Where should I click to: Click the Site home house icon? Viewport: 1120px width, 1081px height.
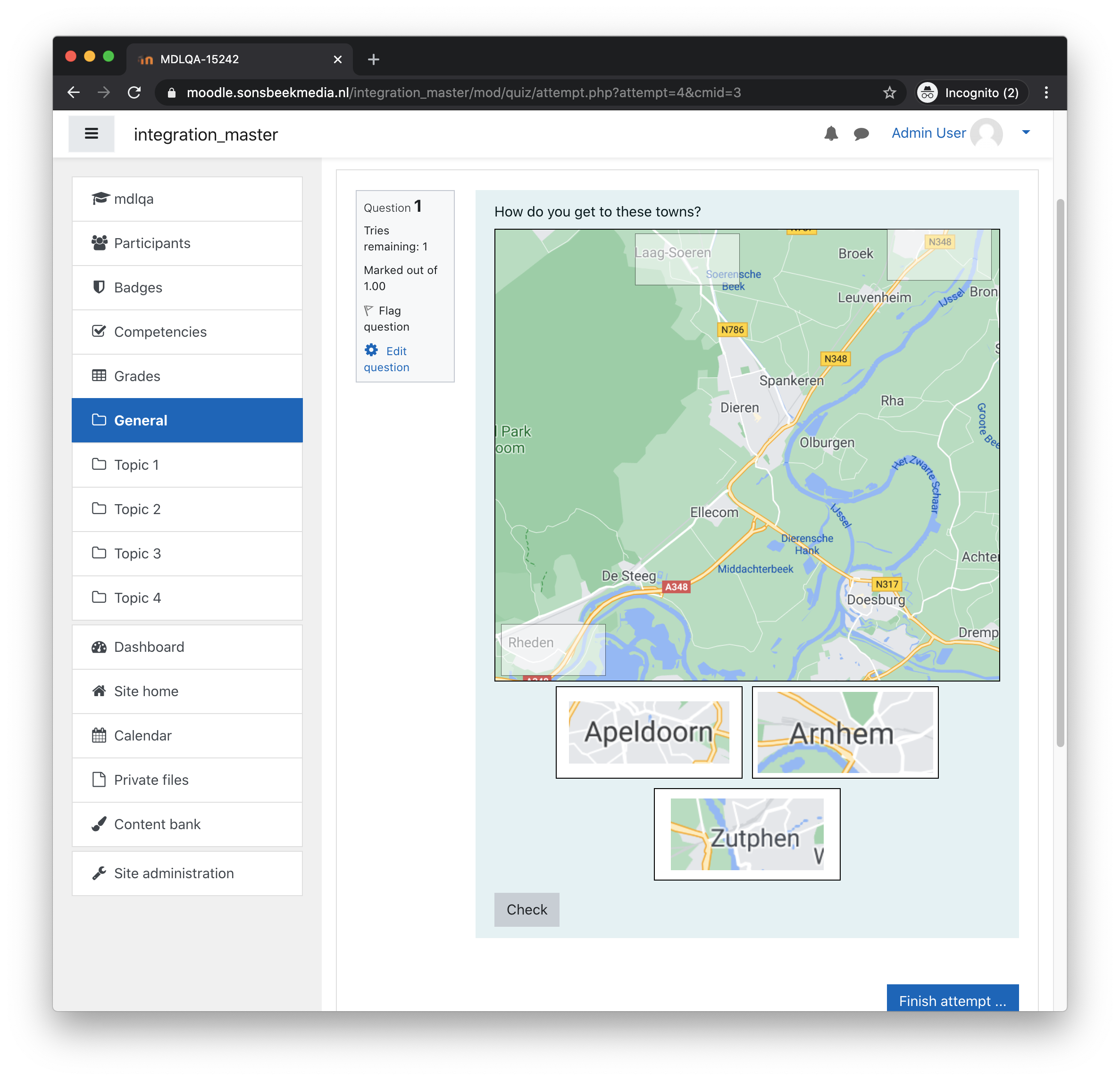pos(99,691)
